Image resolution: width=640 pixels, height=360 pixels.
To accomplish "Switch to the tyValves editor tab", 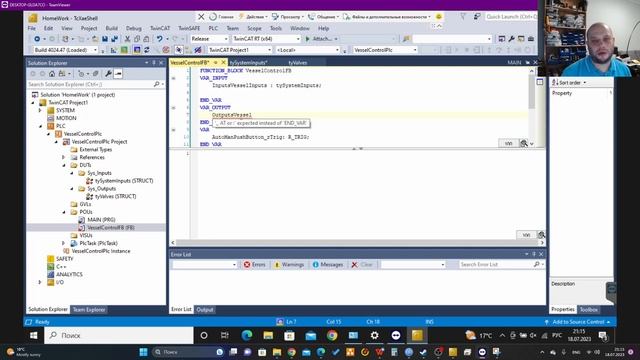I will tap(298, 63).
